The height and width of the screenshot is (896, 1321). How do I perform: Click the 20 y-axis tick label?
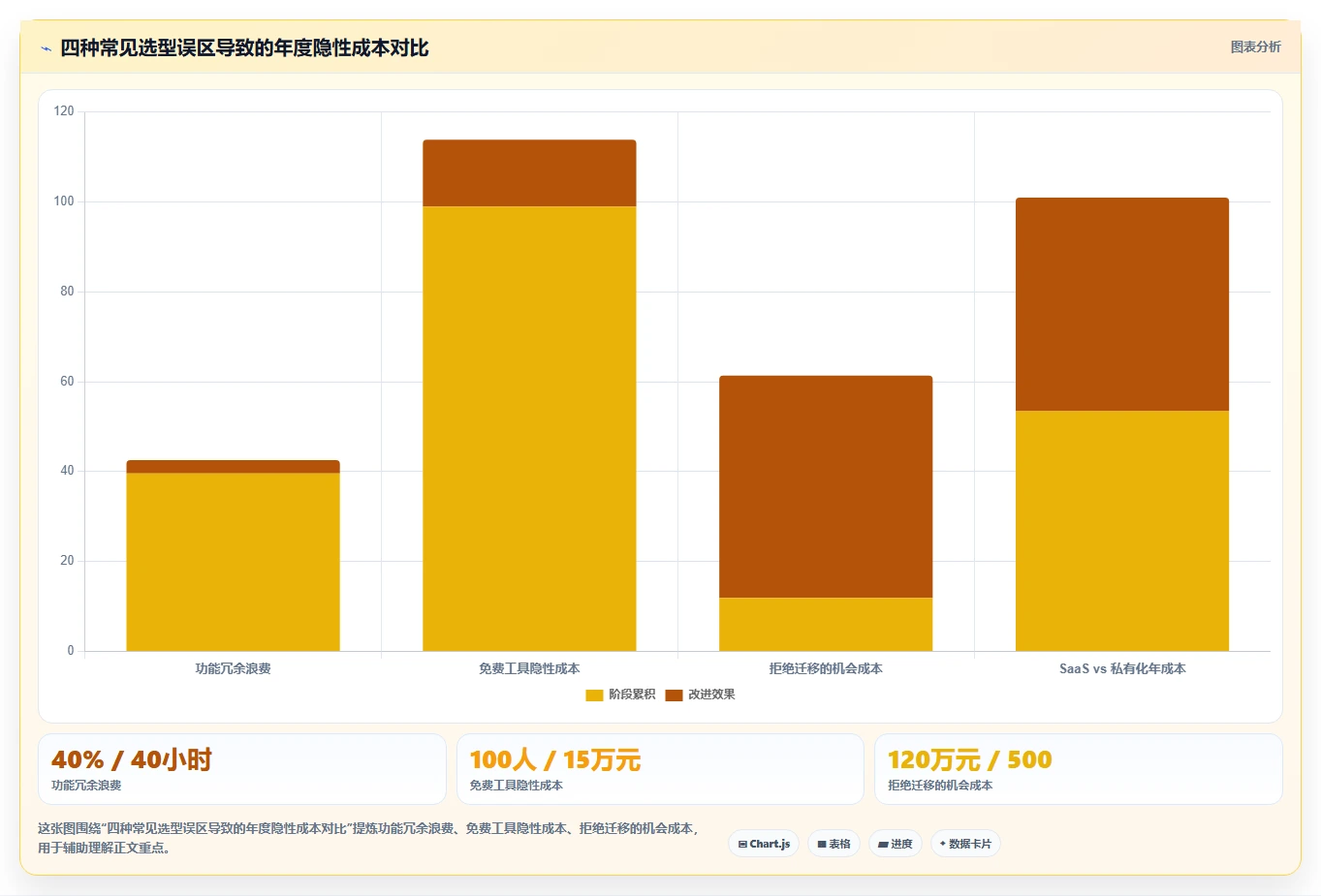coord(67,561)
